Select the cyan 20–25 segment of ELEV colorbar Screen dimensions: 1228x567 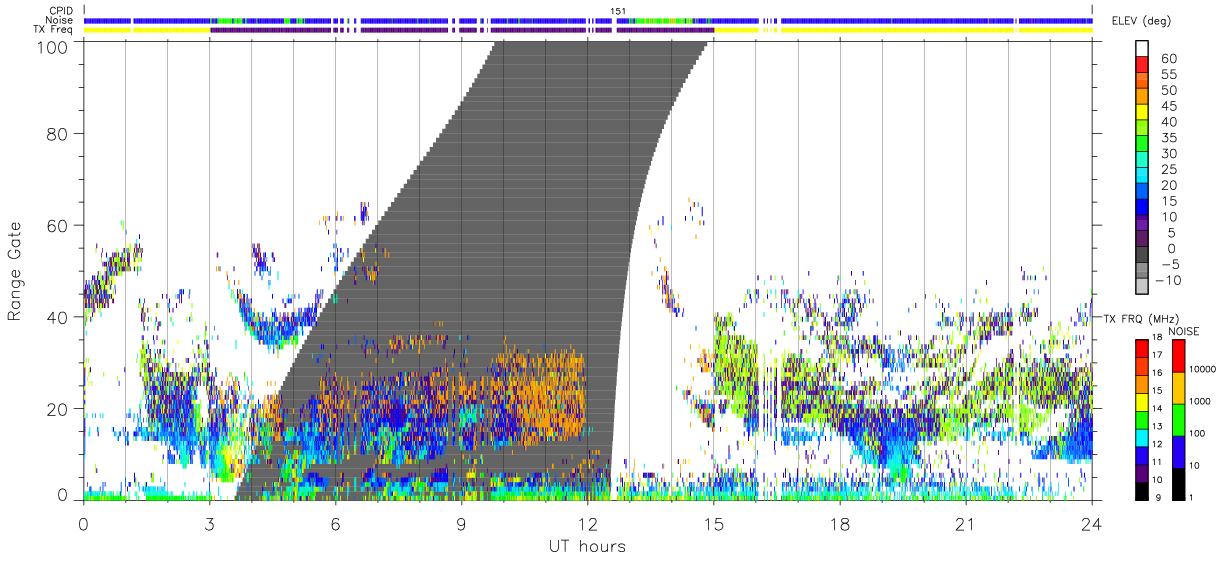[1141, 176]
